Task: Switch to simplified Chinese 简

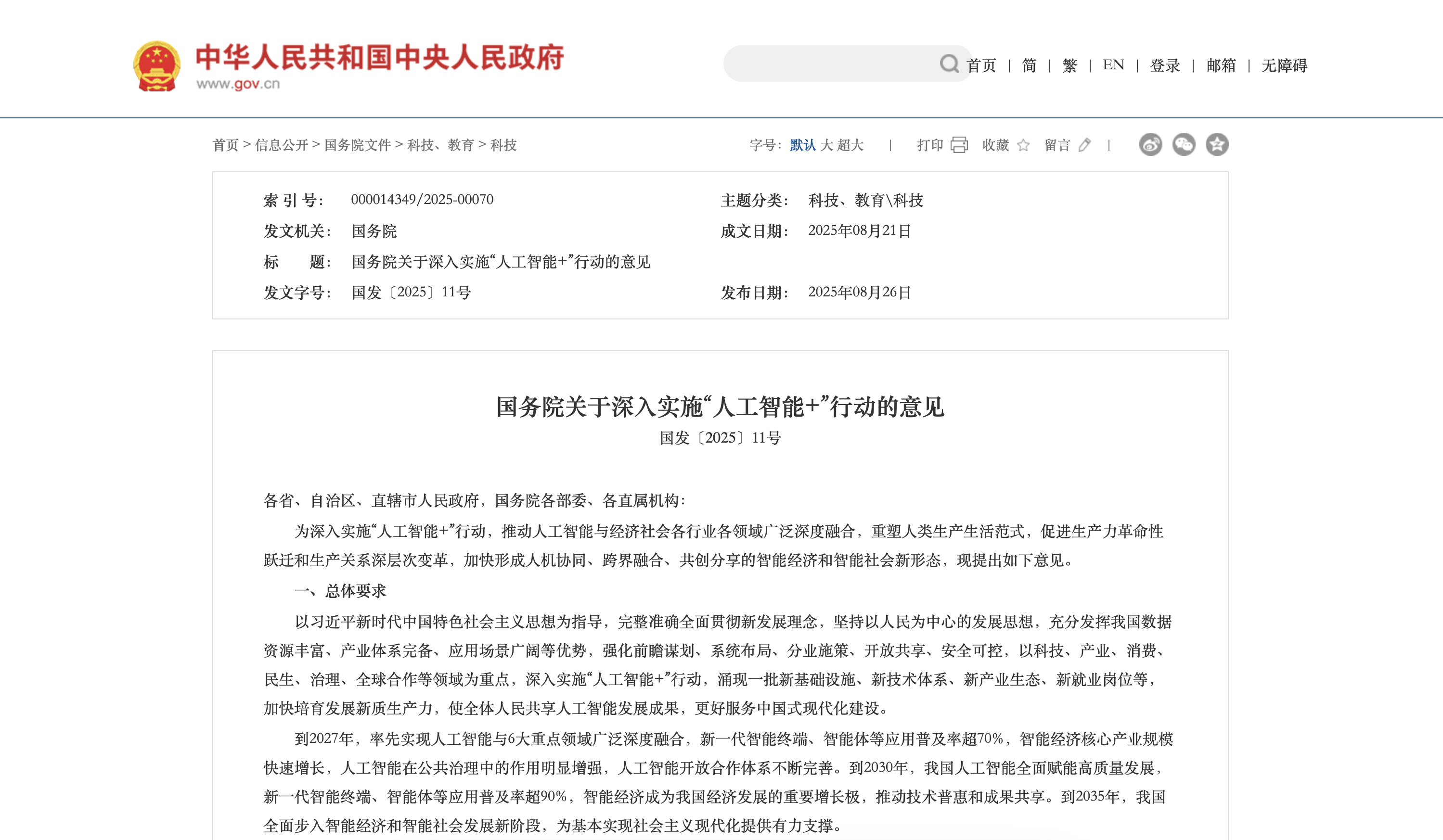Action: (x=1029, y=65)
